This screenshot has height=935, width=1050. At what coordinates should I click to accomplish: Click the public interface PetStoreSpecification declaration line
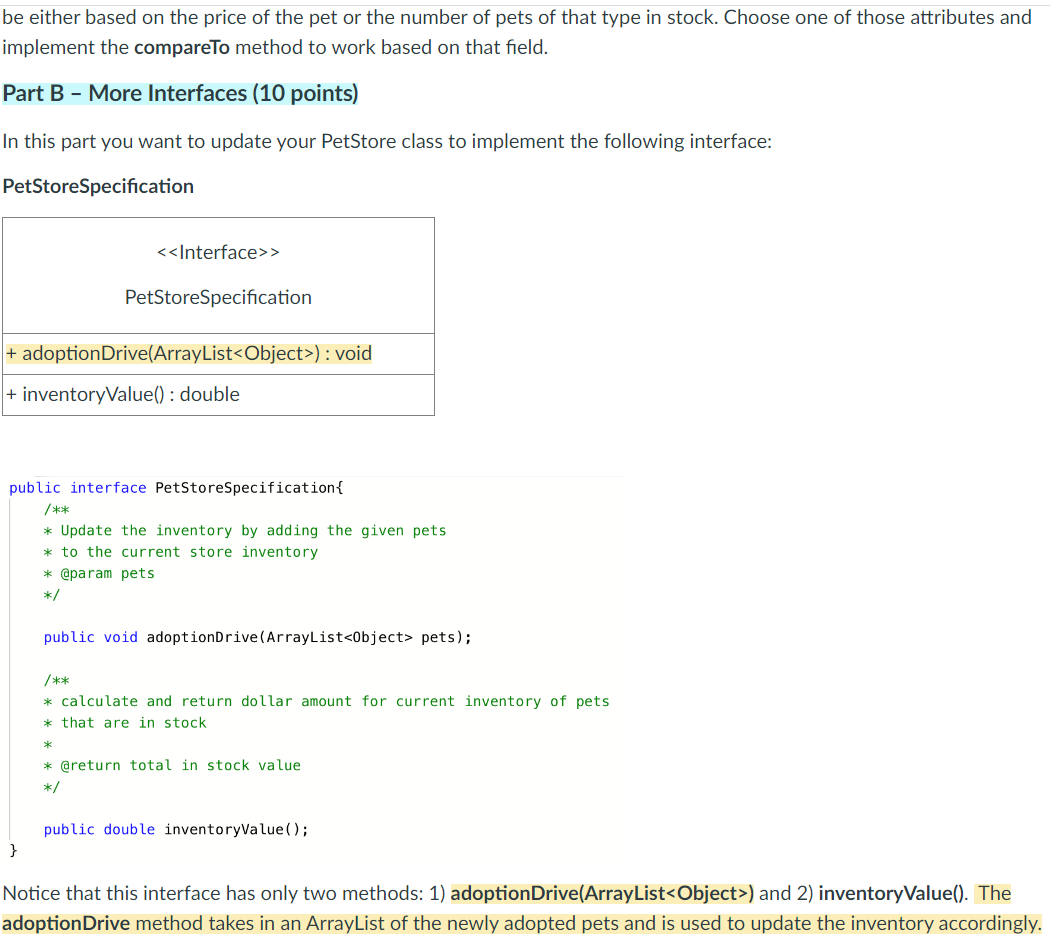coord(175,487)
